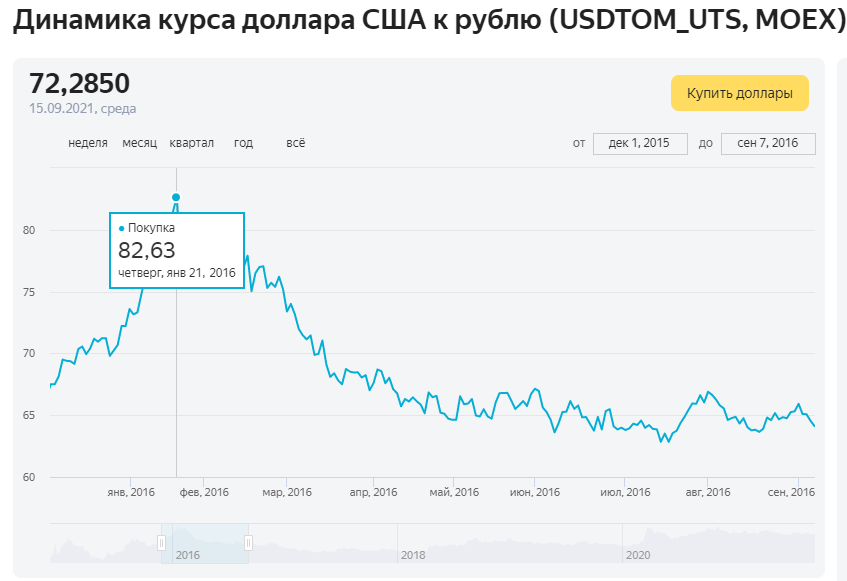Viewport: 847px width, 581px height.
Task: Click the right range slider handle
Action: click(x=248, y=543)
